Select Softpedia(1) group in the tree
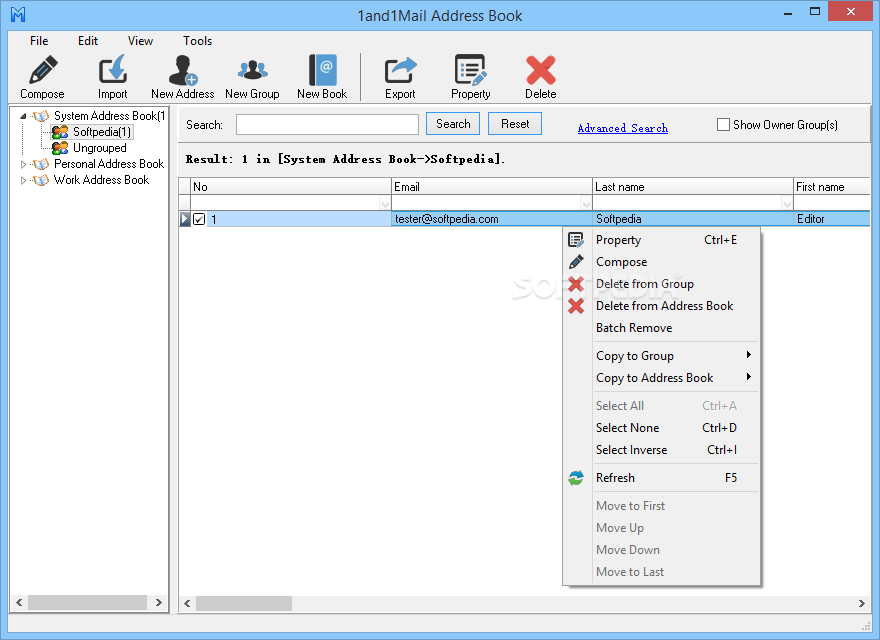This screenshot has height=640, width=880. (x=102, y=132)
